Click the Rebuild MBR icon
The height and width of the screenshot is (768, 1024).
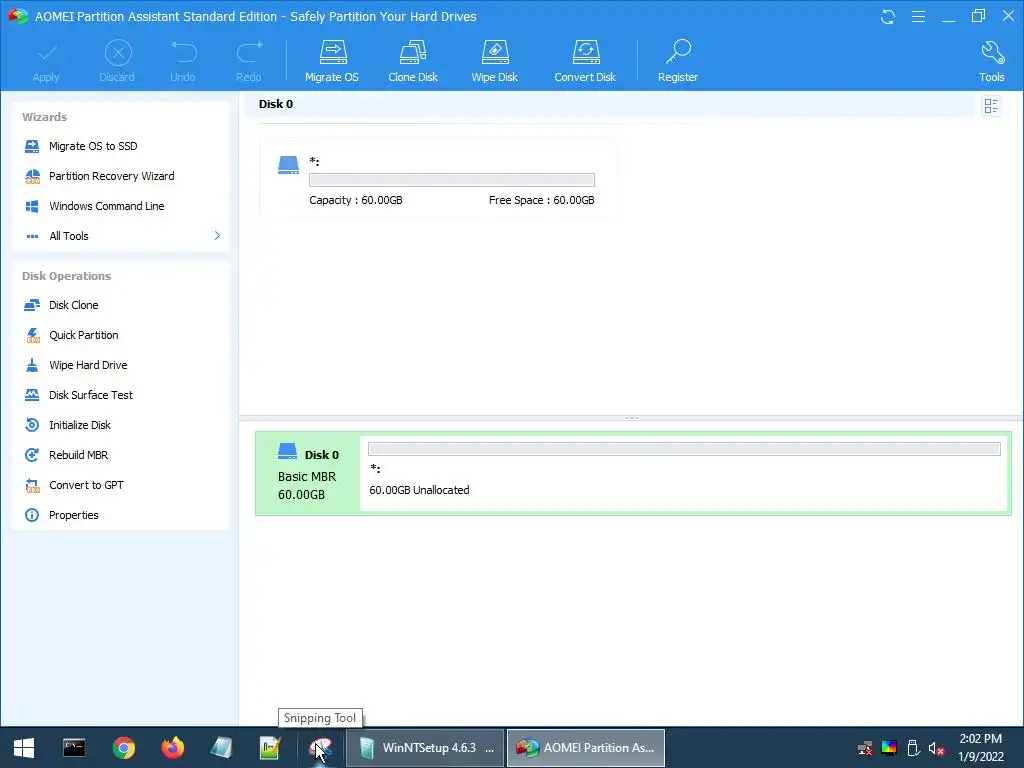pyautogui.click(x=32, y=455)
